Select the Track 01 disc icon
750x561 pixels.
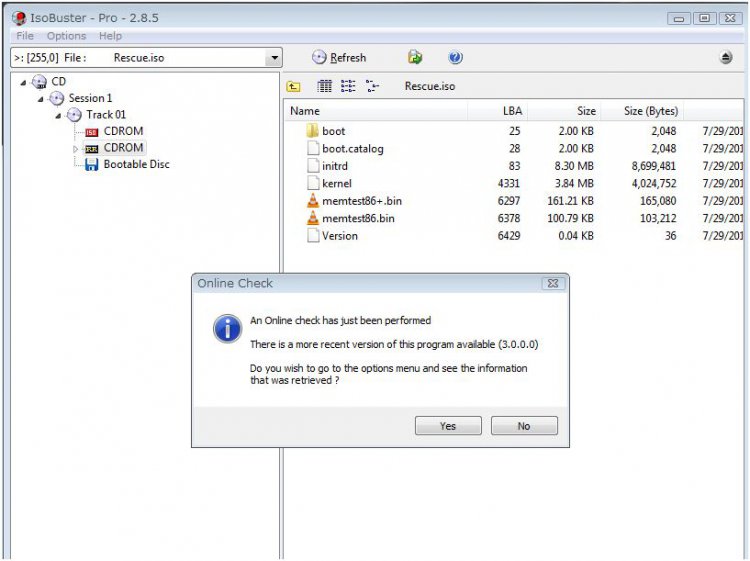pos(74,115)
